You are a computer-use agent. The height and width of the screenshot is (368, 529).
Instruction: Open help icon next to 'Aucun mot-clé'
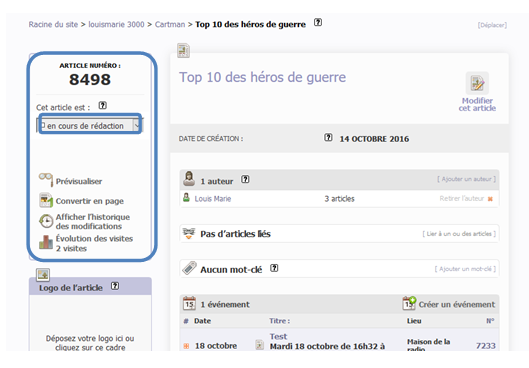(274, 268)
